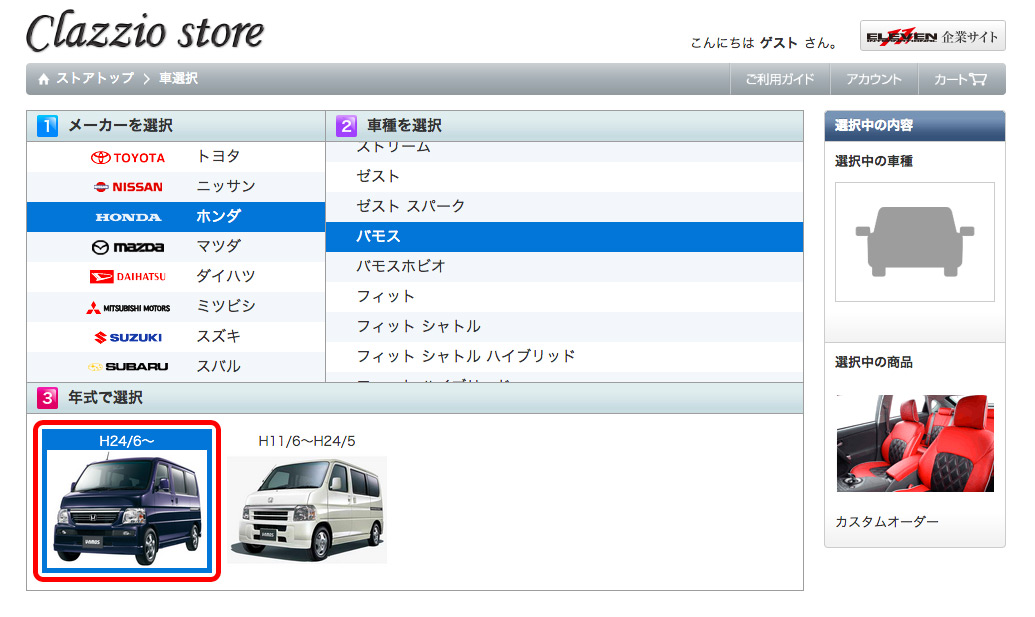Click the 選択中の内容 panel header
This screenshot has width=1035, height=617.
[x=915, y=125]
